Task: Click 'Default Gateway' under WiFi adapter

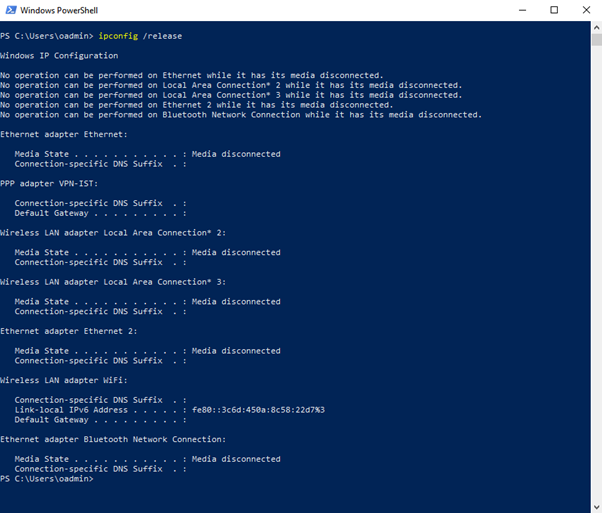Action: (51, 420)
